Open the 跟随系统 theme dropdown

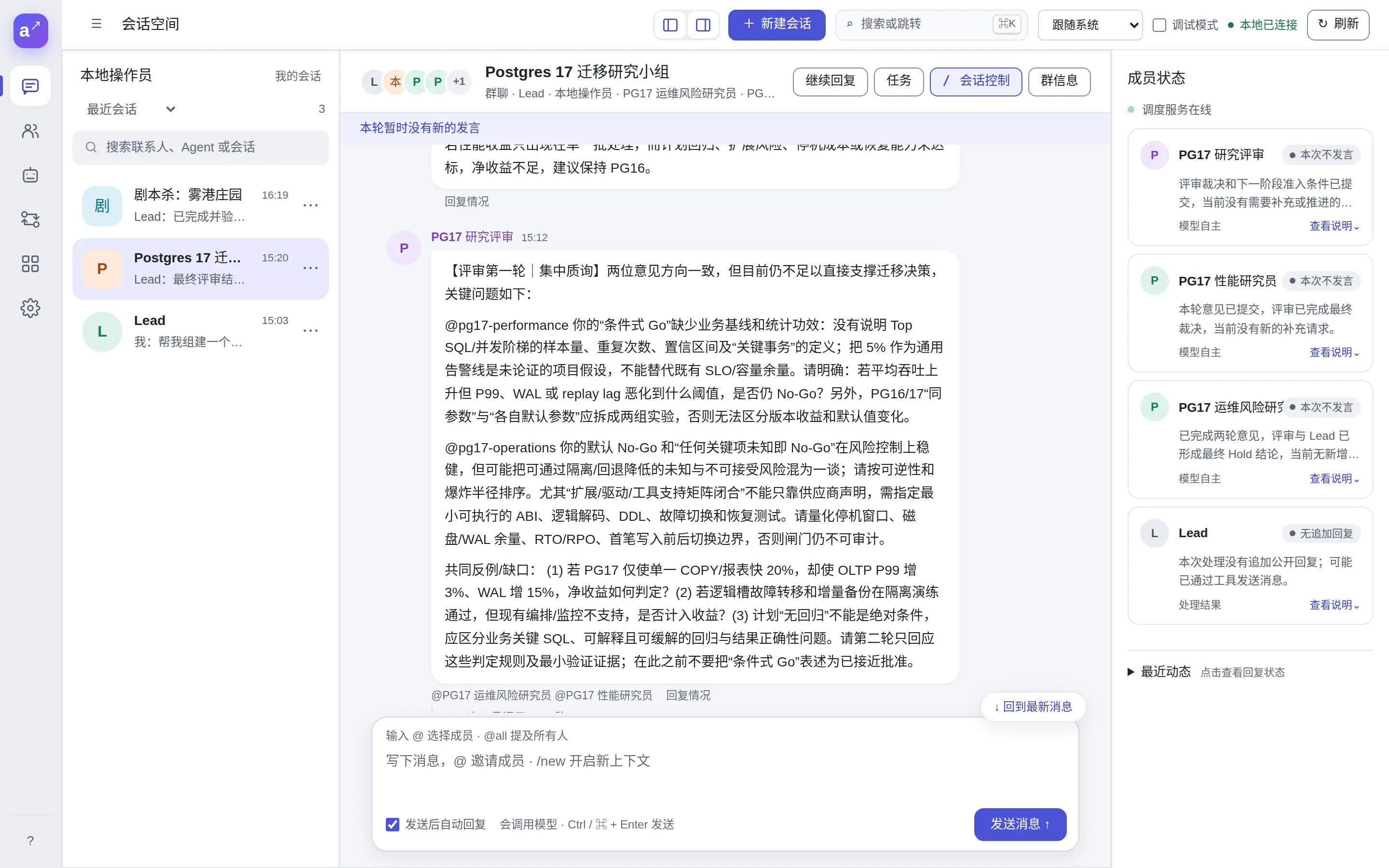pyautogui.click(x=1090, y=25)
